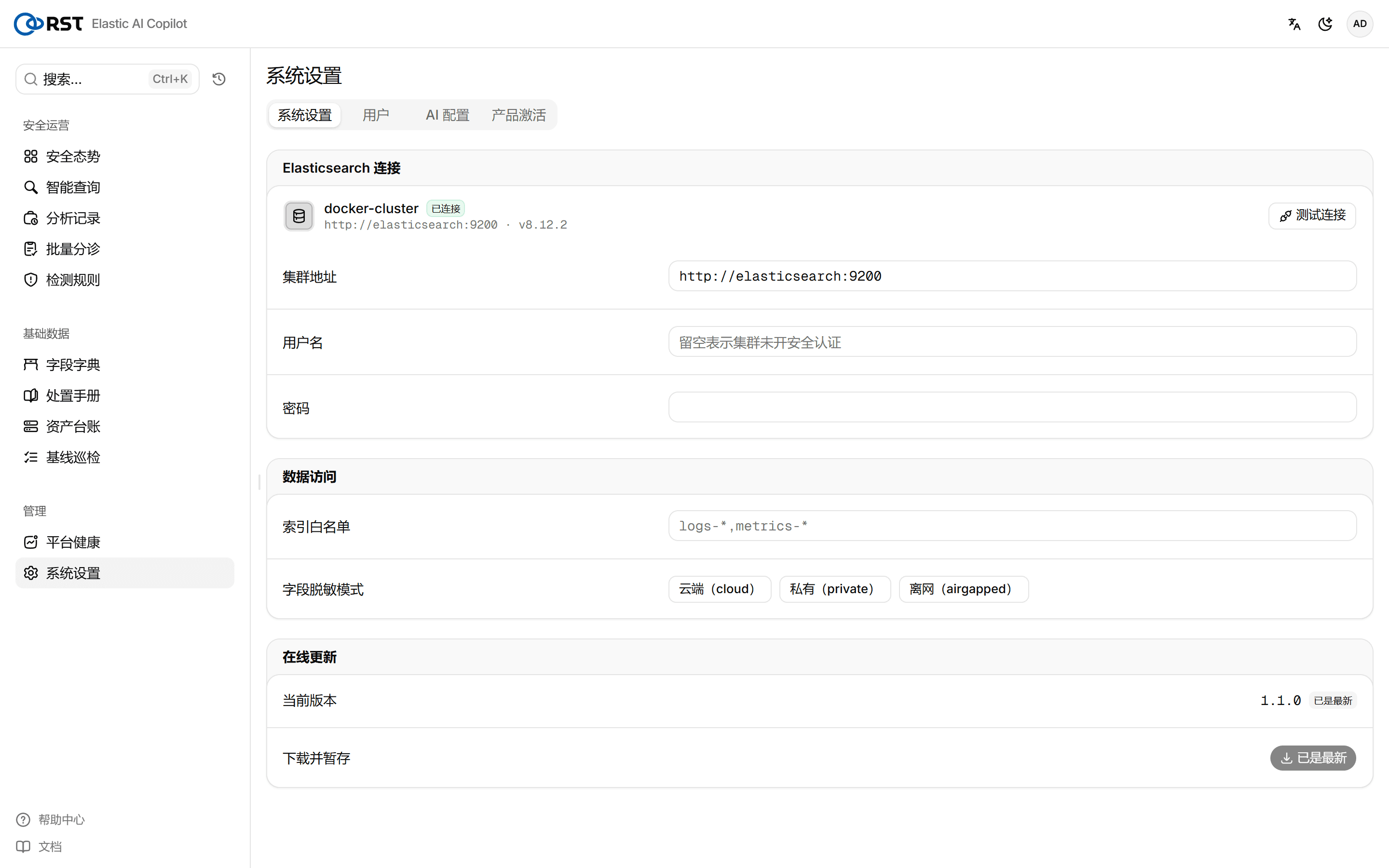1389x868 pixels.
Task: Open 字段字典 in the sidebar
Action: 124,365
